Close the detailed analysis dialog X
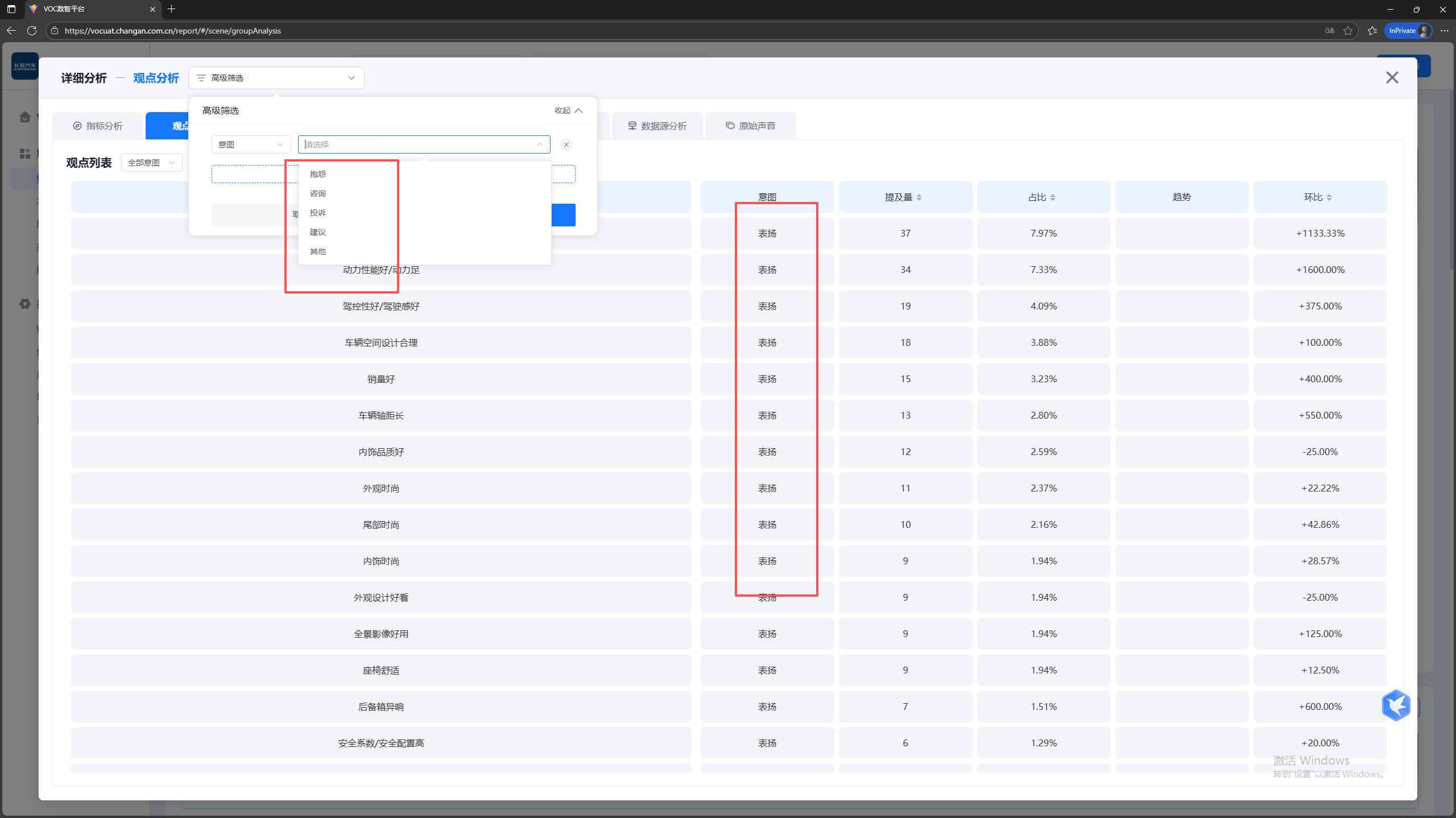The height and width of the screenshot is (818, 1456). point(1392,77)
